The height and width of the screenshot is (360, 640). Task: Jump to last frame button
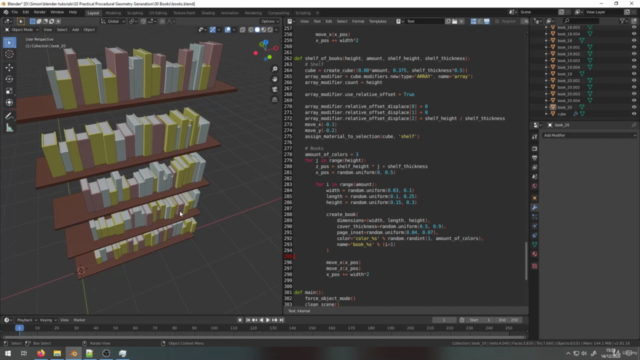click(282, 320)
